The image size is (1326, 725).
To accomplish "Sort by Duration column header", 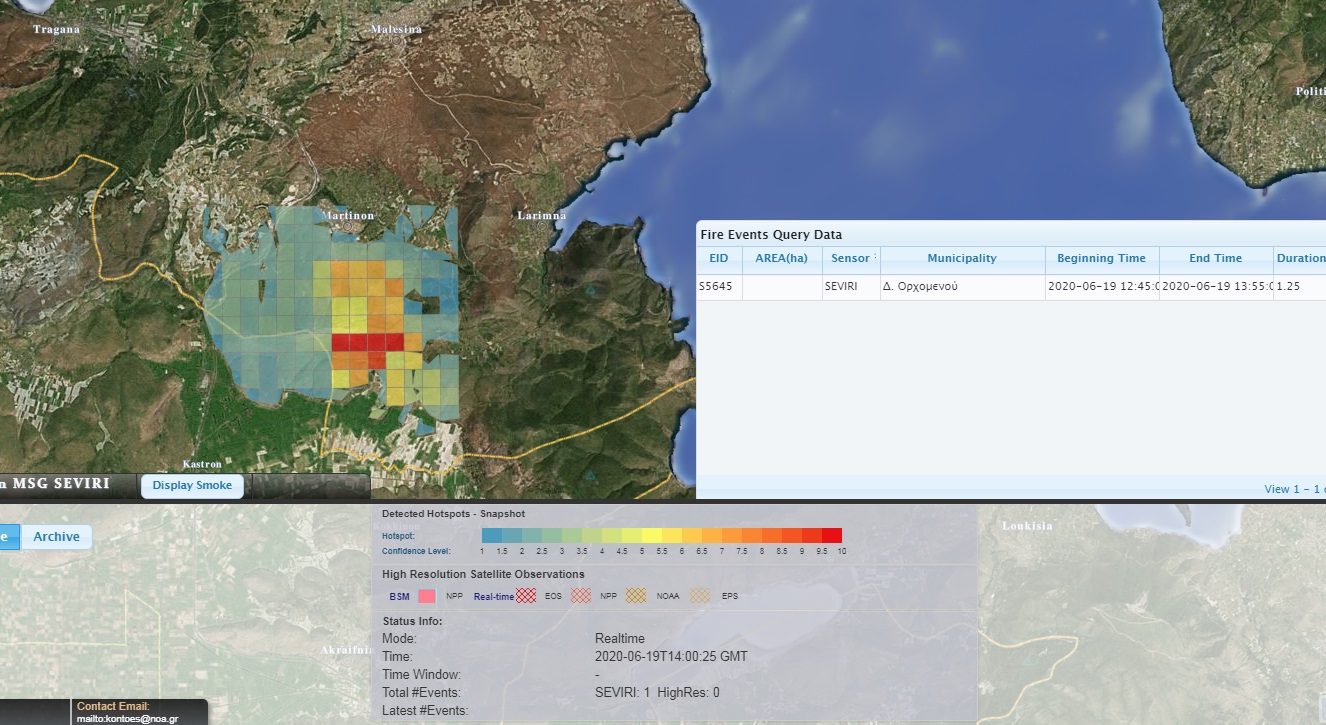I will [1300, 258].
